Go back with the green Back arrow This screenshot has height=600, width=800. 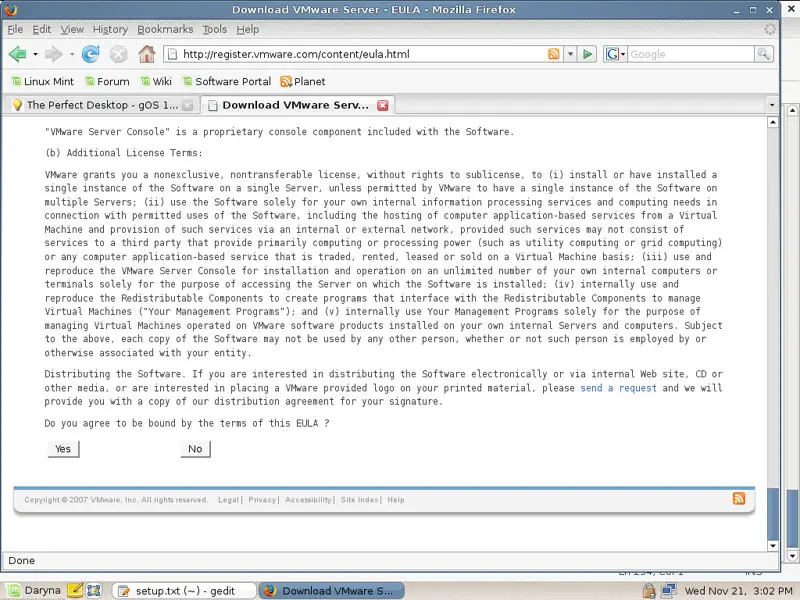tap(18, 54)
